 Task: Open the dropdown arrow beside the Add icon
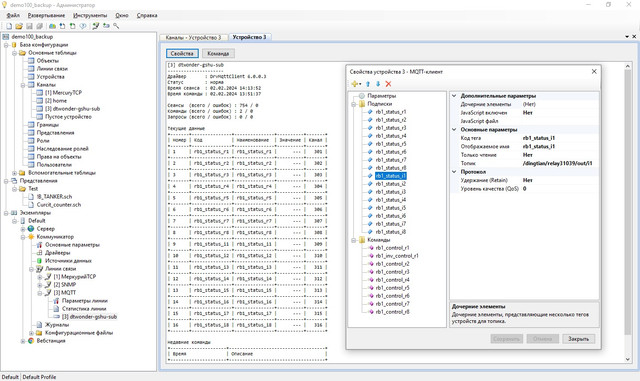360,84
